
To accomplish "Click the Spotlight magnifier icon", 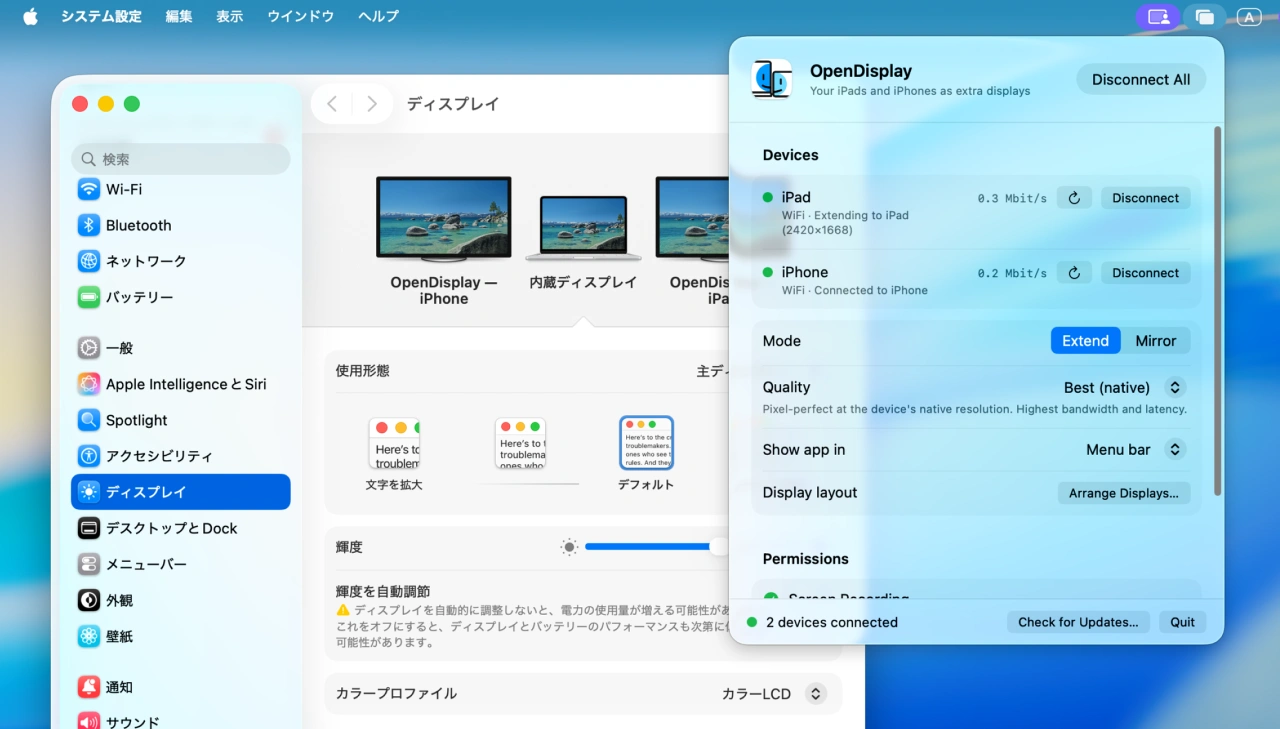I will click(89, 420).
